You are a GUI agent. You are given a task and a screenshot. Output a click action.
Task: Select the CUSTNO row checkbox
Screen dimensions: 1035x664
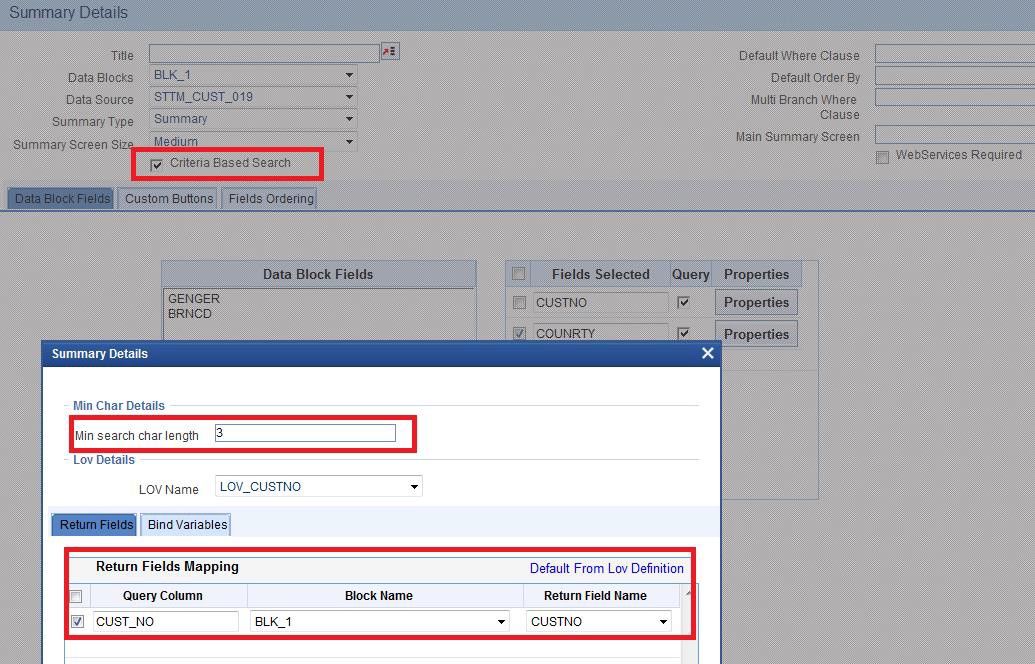point(519,302)
